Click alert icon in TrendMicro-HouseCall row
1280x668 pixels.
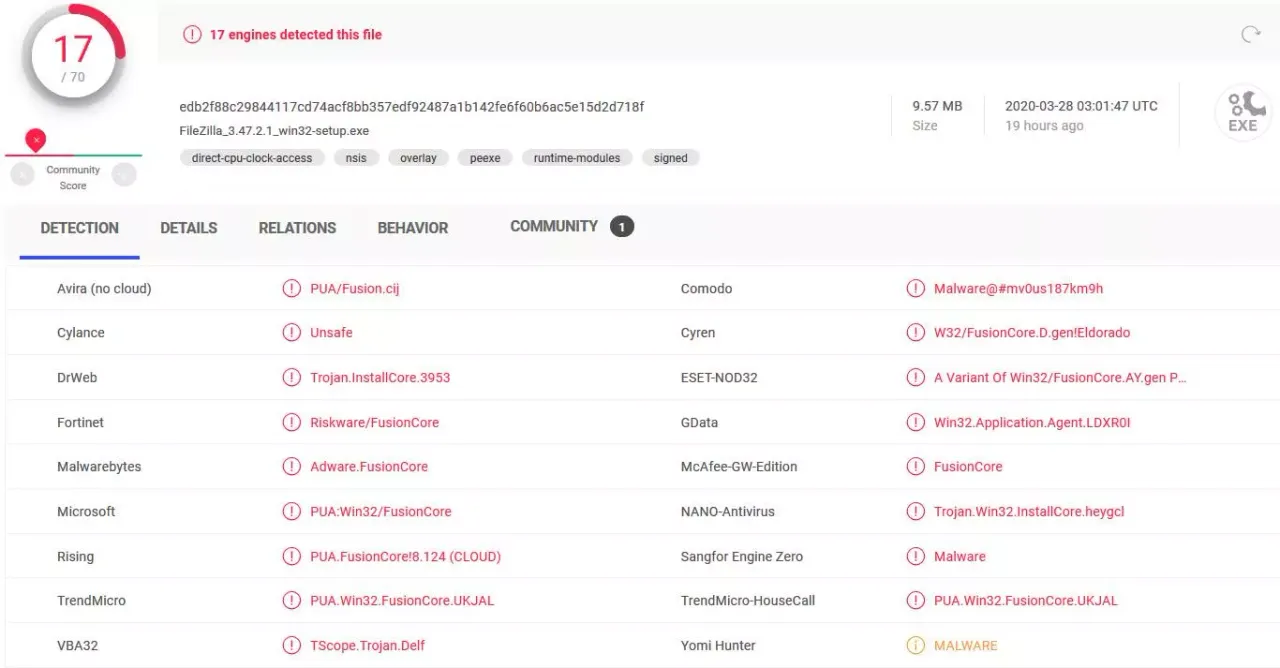(x=915, y=601)
